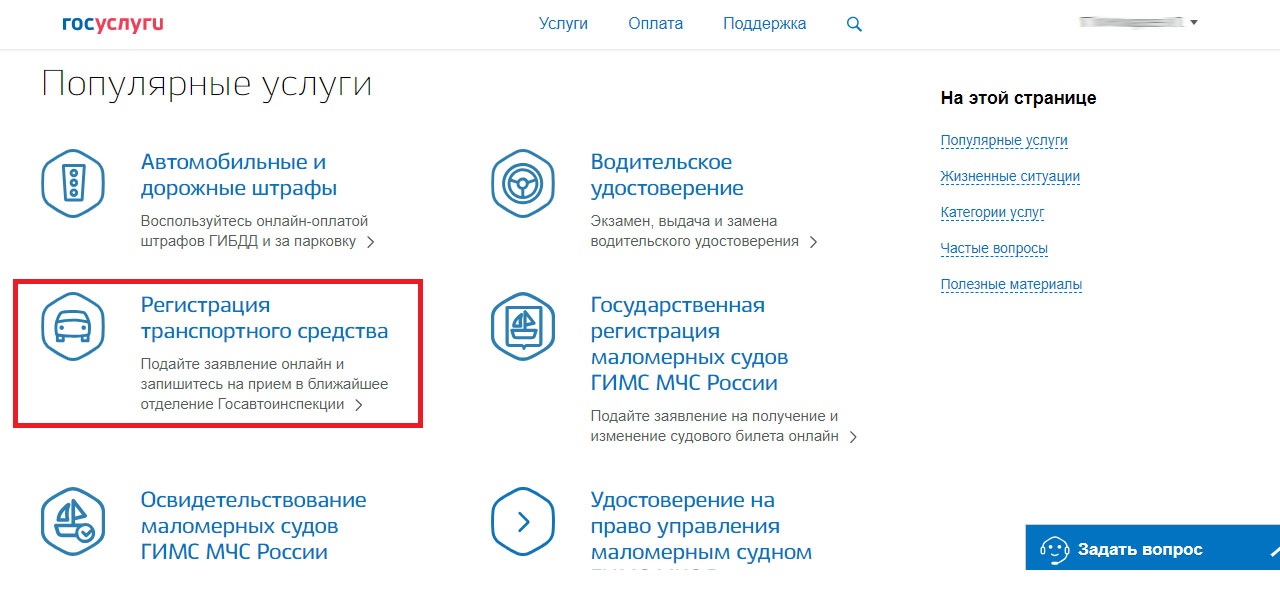
Task: Click the chevron after 'штрафов ГИБДД и за парковку'
Action: [370, 242]
